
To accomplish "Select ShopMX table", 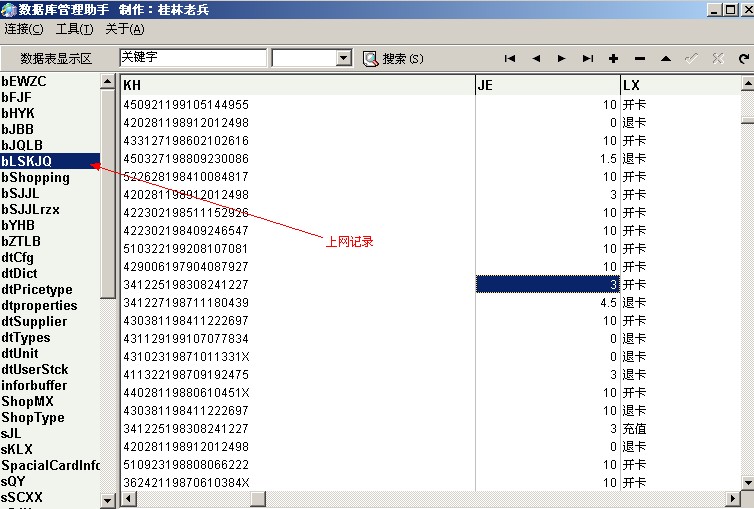I will (27, 401).
